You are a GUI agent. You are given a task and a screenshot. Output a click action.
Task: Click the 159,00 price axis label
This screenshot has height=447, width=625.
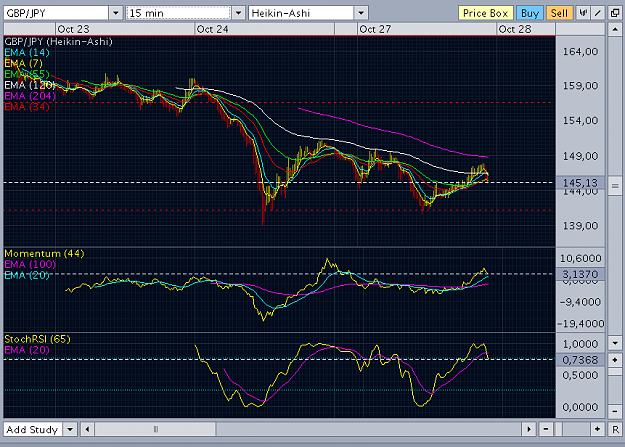click(580, 85)
